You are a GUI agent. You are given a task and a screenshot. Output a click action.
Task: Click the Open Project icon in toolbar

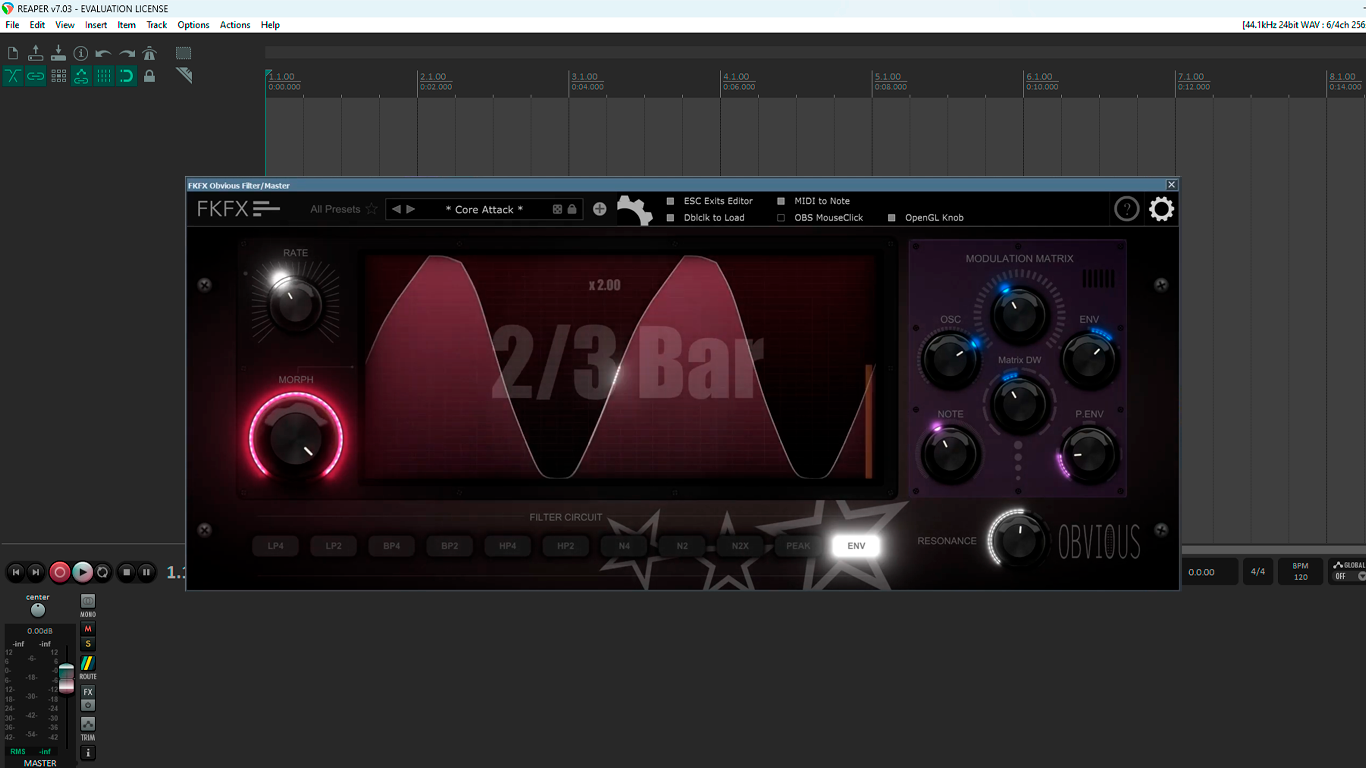point(36,53)
